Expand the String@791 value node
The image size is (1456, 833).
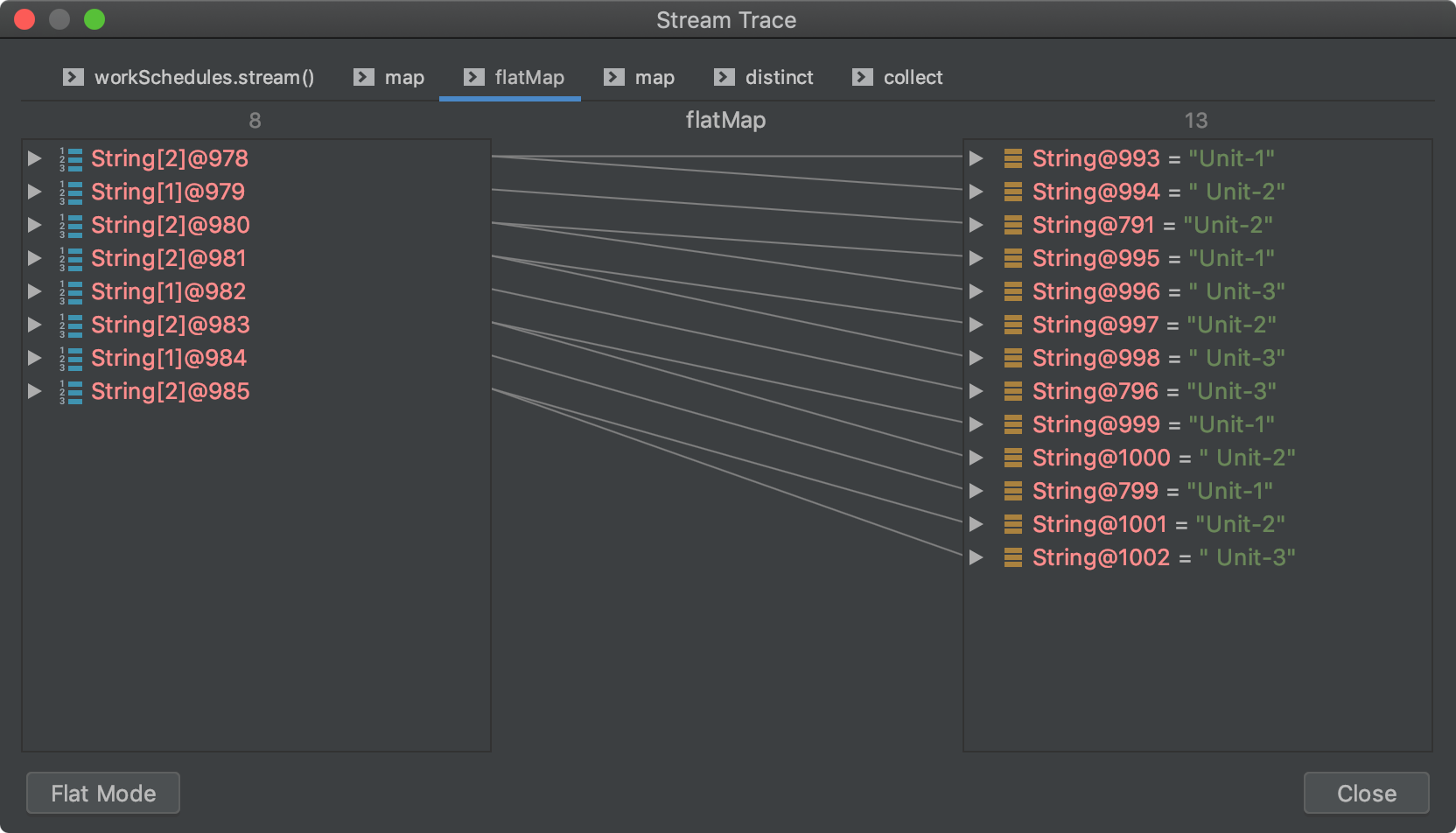pos(976,225)
